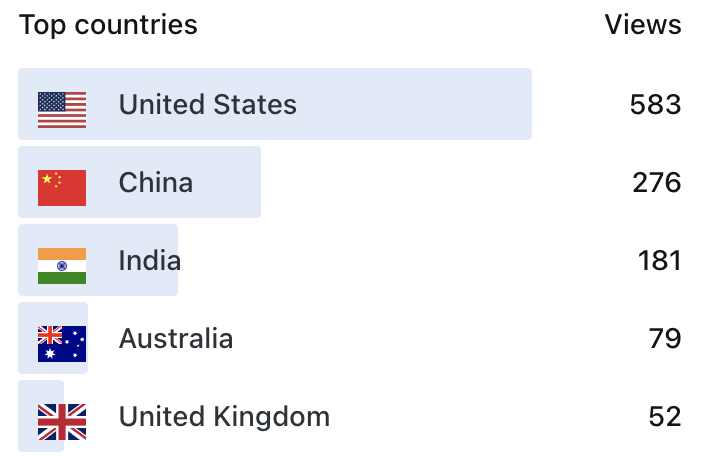Open the United States country name
Screen dimensions: 708x456
tap(207, 104)
